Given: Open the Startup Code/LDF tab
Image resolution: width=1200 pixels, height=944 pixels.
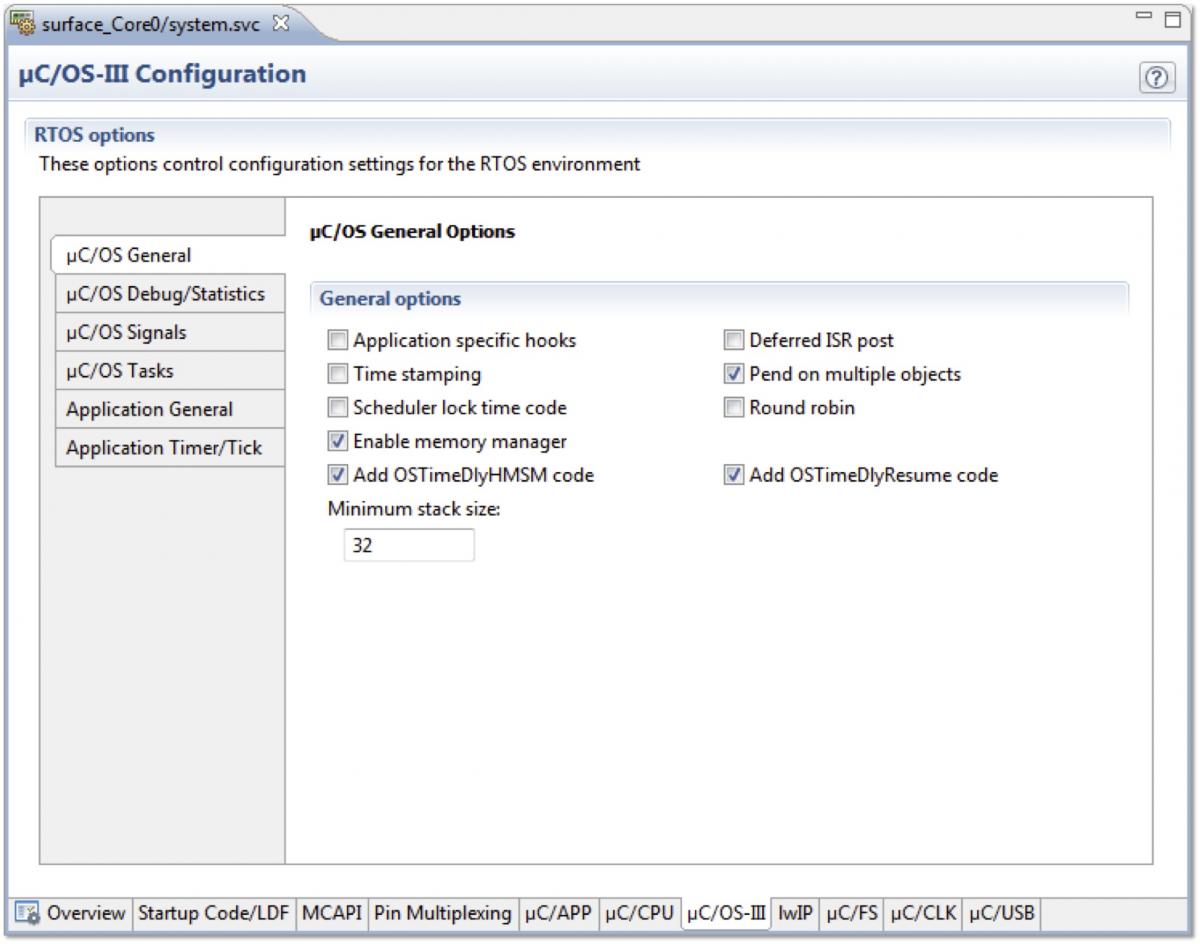Looking at the screenshot, I should pyautogui.click(x=213, y=913).
